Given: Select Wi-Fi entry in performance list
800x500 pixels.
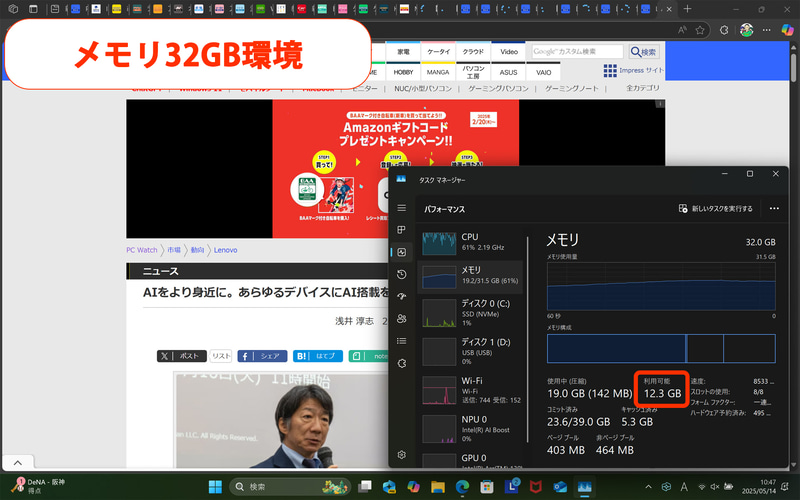Looking at the screenshot, I should coord(471,390).
